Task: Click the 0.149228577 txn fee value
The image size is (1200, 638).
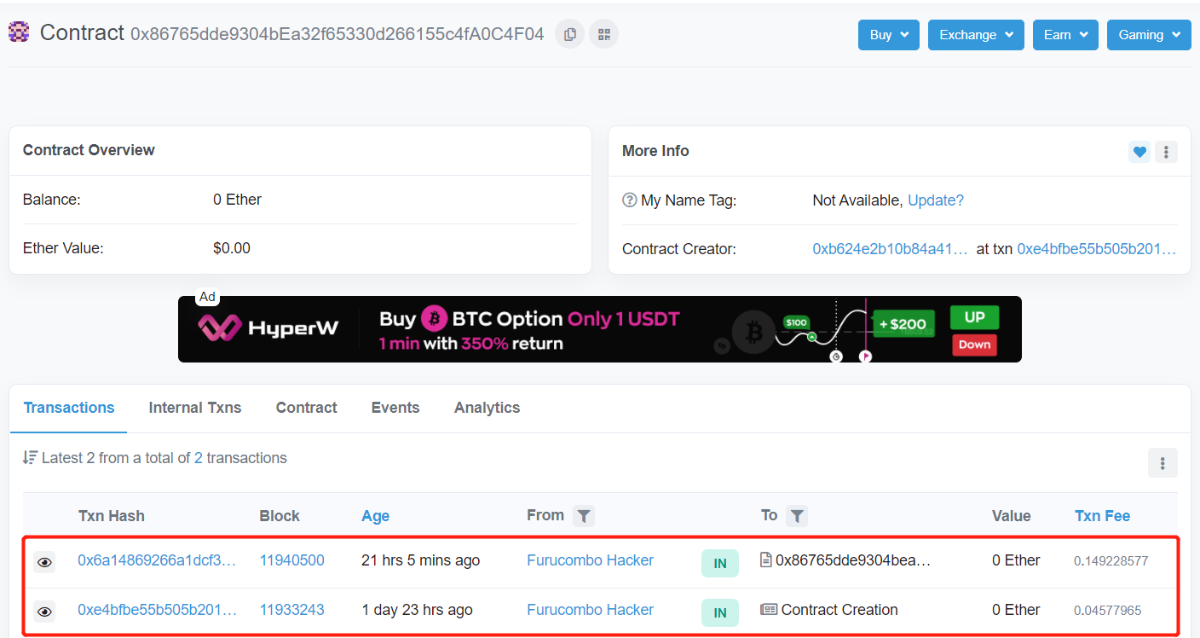Action: tap(1111, 561)
